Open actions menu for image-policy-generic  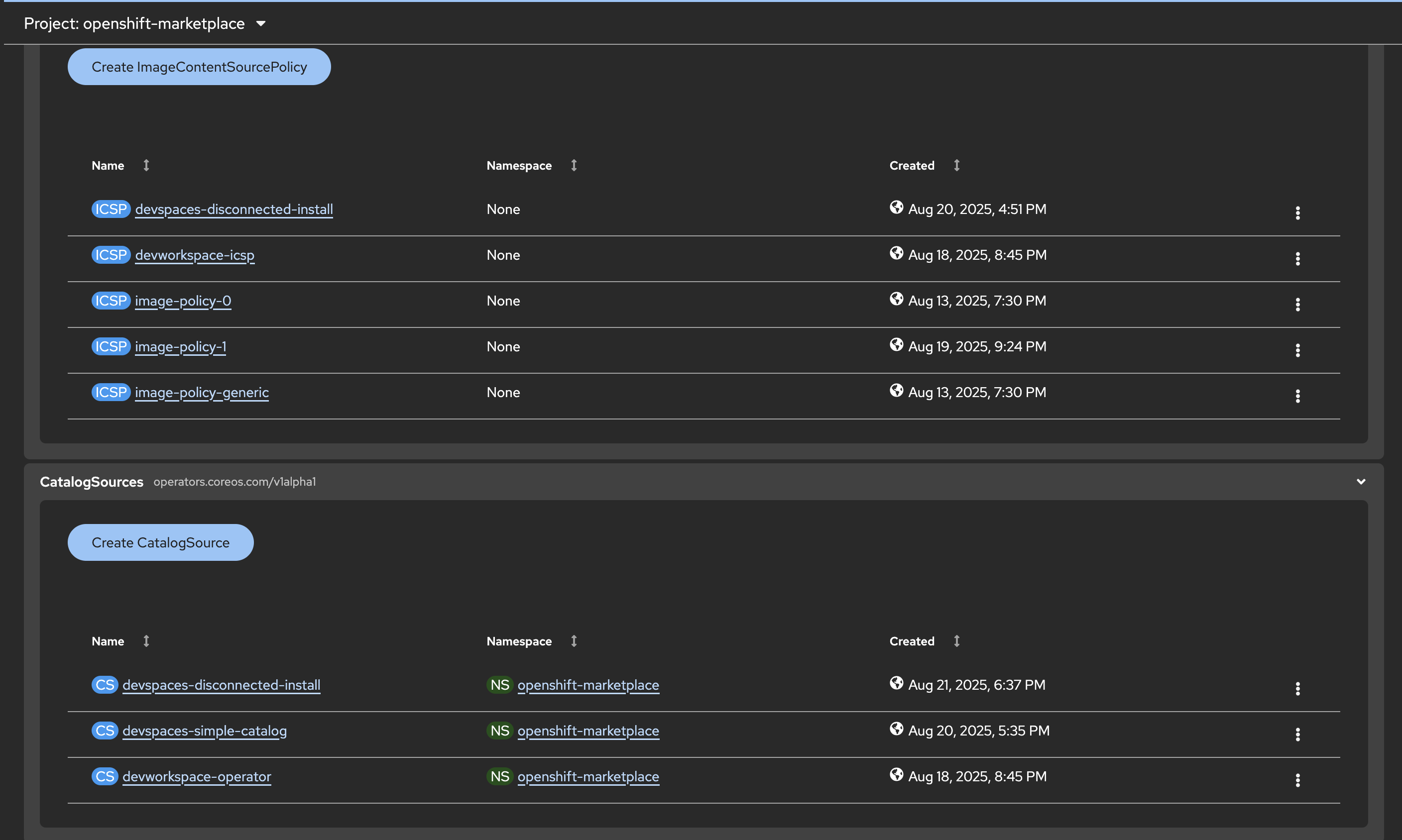coord(1297,396)
